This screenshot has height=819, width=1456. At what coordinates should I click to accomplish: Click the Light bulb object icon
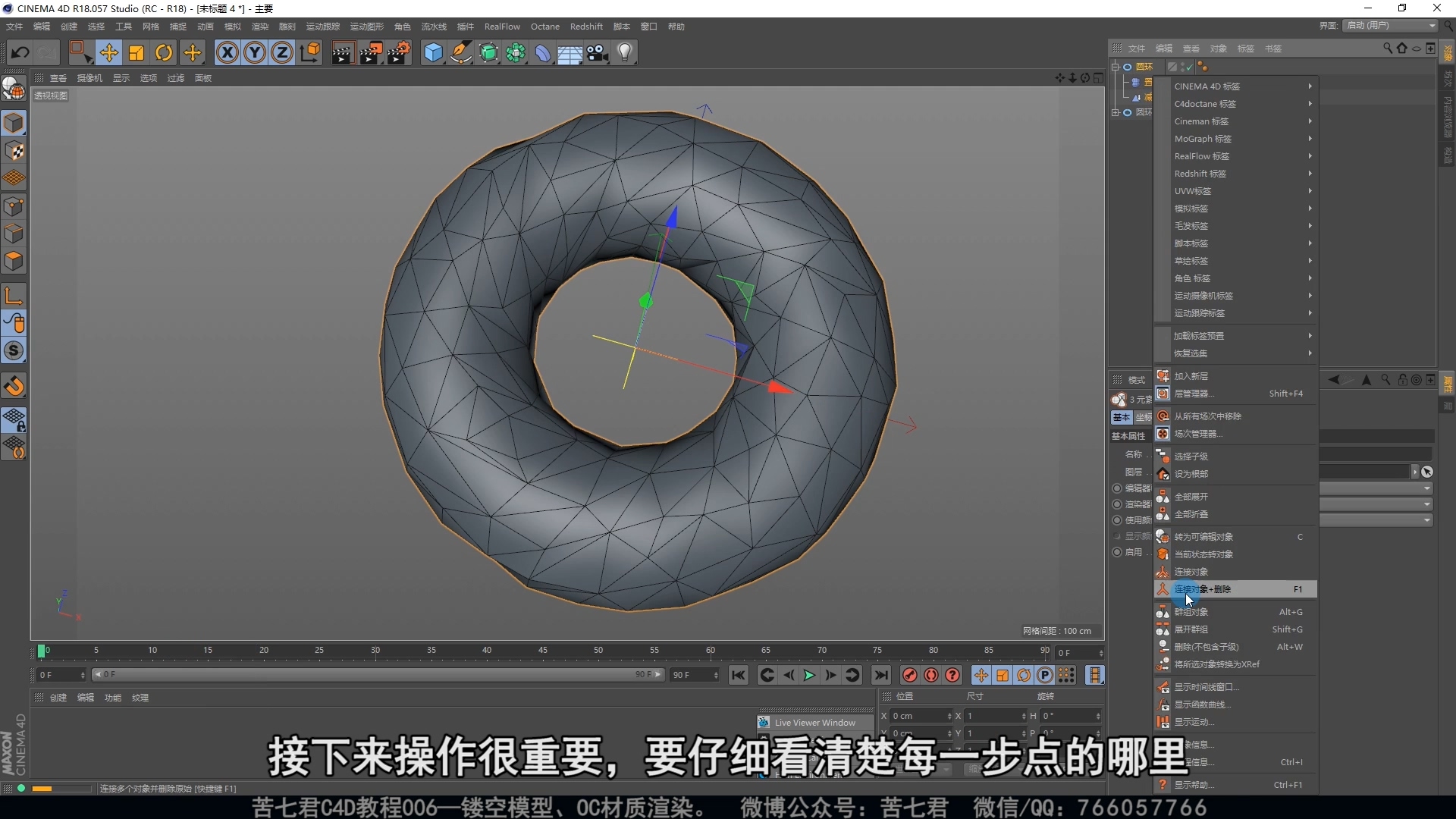pyautogui.click(x=625, y=52)
